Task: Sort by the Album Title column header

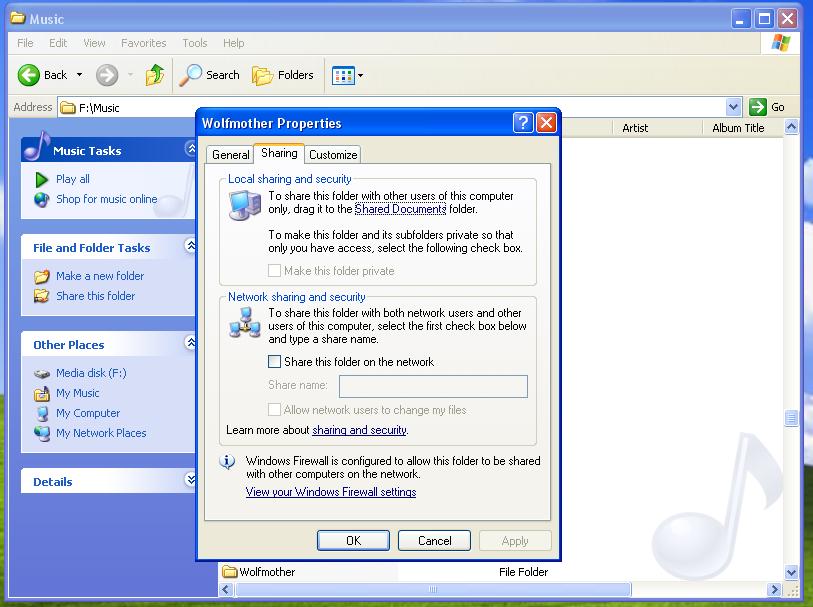Action: tap(742, 128)
